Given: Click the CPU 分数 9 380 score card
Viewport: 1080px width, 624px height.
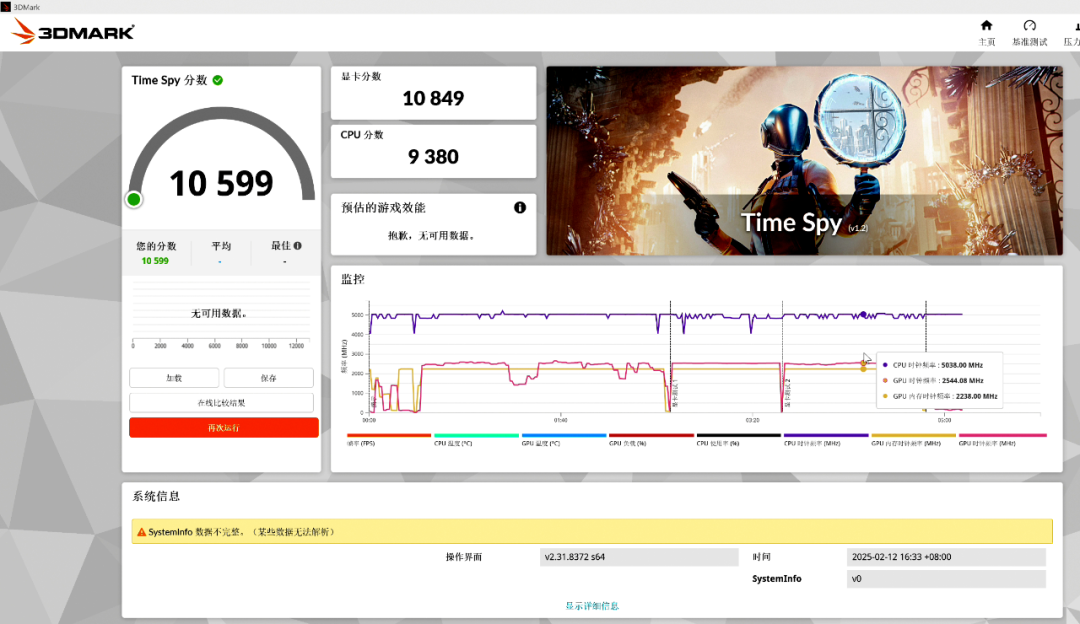Looking at the screenshot, I should pyautogui.click(x=433, y=152).
